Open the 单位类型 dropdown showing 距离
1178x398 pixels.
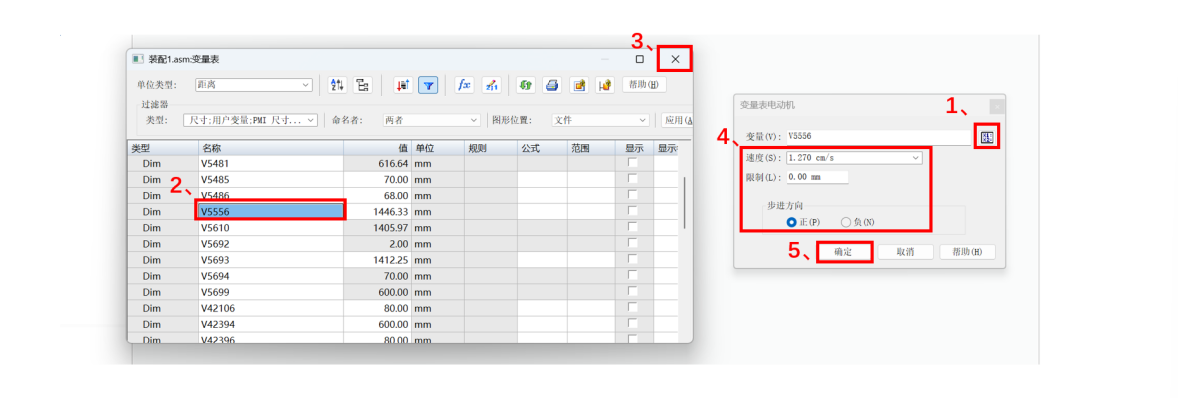tap(253, 85)
